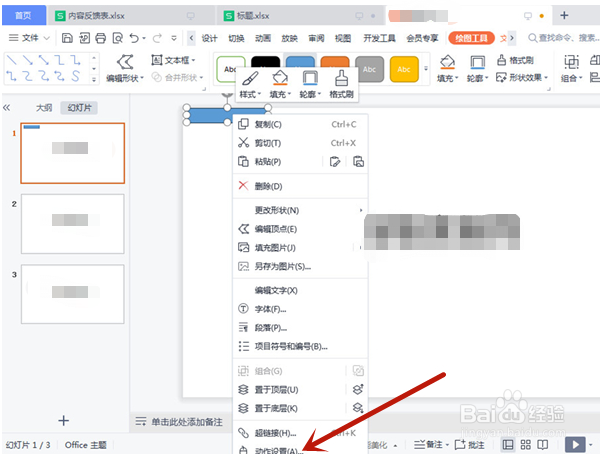Open the 切换 (Transitions) tab
This screenshot has height=454, width=600.
[236, 38]
